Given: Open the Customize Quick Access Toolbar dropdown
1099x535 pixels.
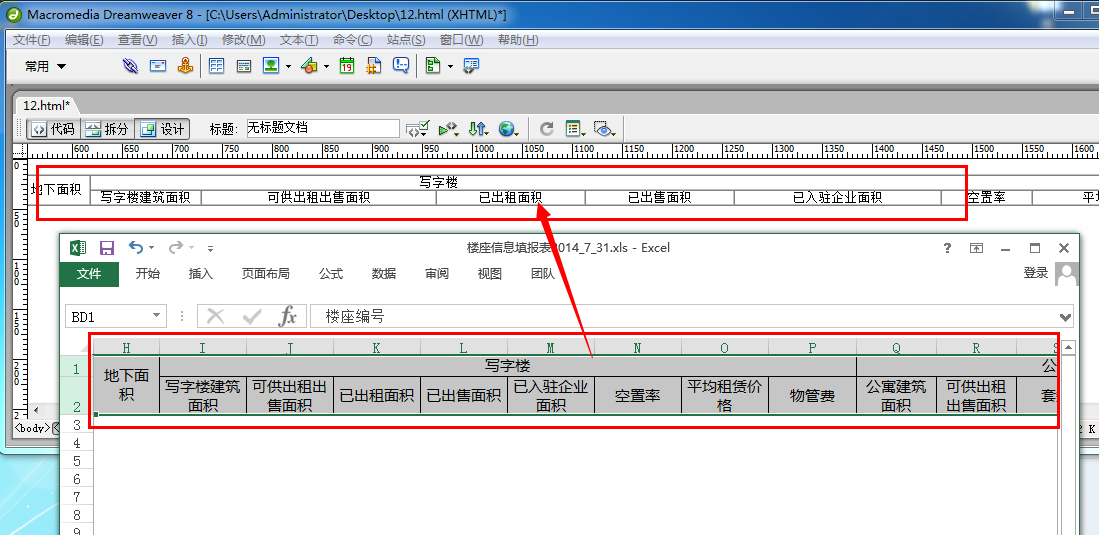Looking at the screenshot, I should point(210,248).
